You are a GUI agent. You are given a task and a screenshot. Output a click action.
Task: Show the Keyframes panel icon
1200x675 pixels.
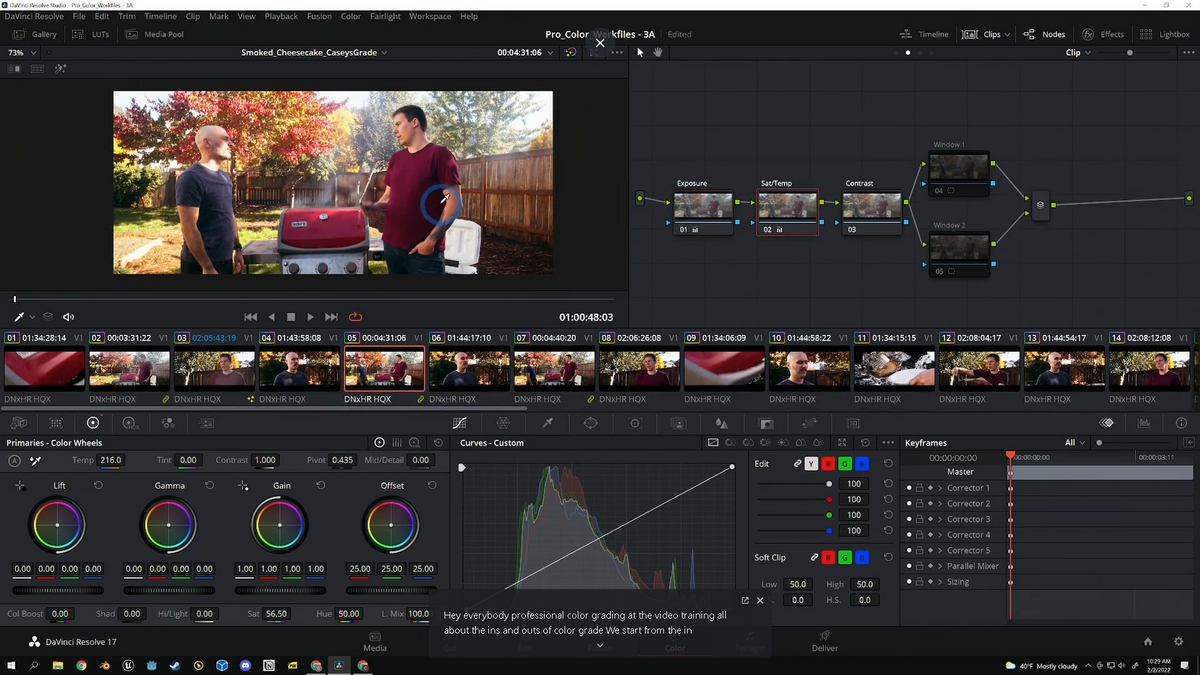pos(1106,423)
